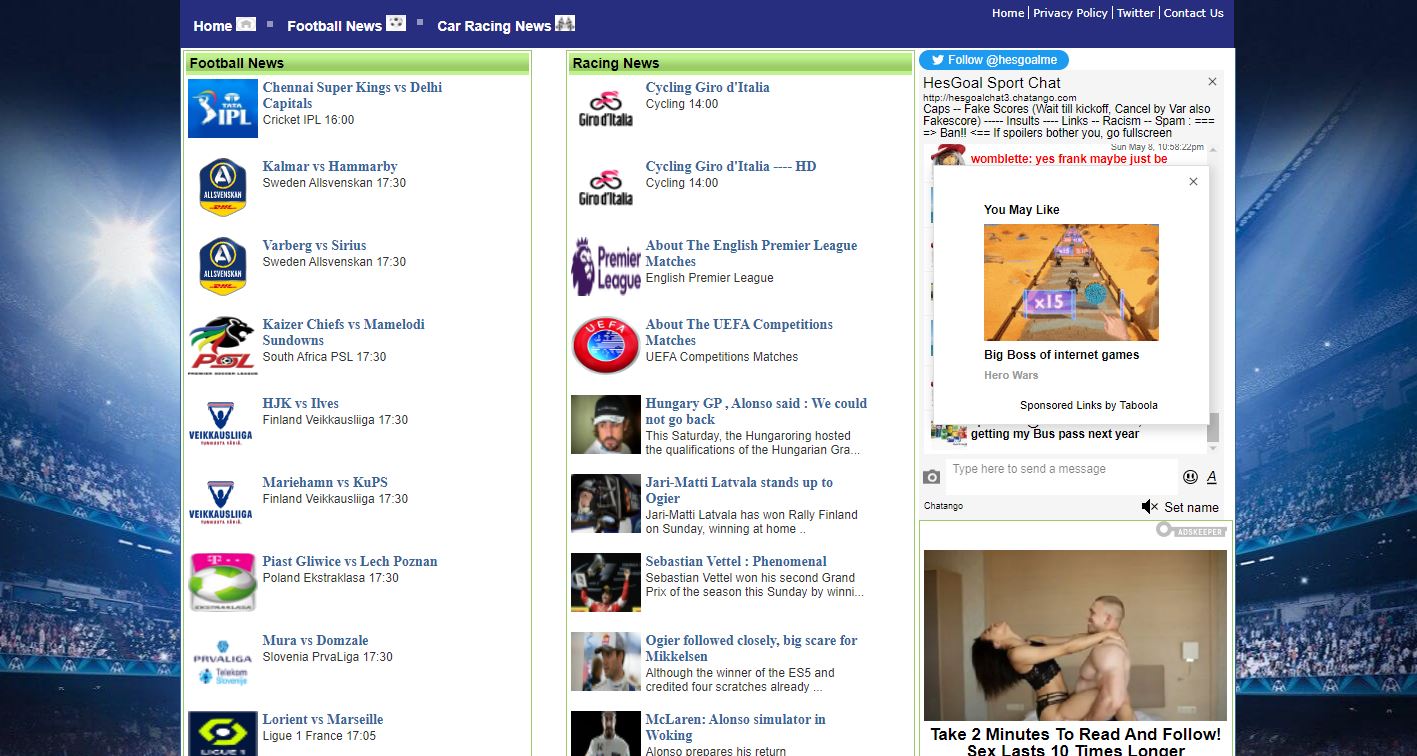Image resolution: width=1417 pixels, height=756 pixels.
Task: Click the Giro d'Italia logo of the HD entry
Action: [606, 187]
